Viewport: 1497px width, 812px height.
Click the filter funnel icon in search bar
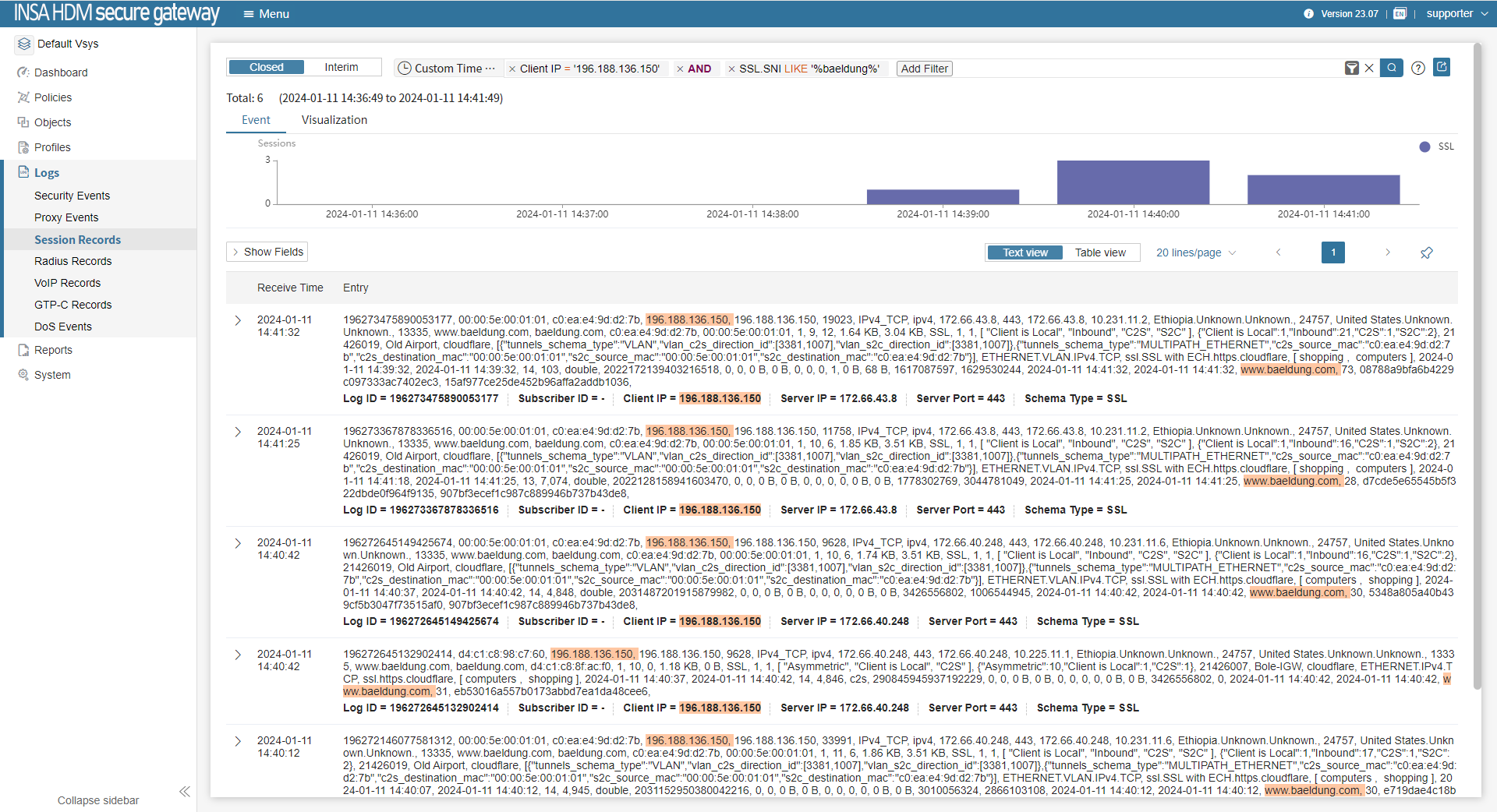tap(1352, 69)
